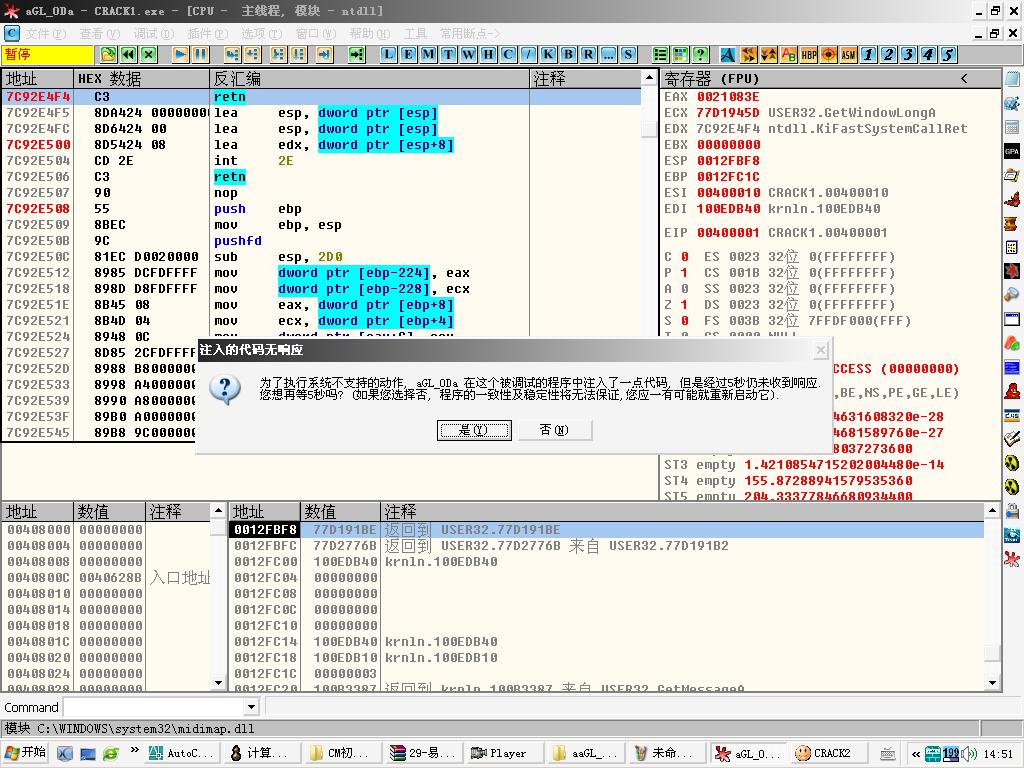Open References window via R button
1024x768 pixels.
click(x=588, y=54)
